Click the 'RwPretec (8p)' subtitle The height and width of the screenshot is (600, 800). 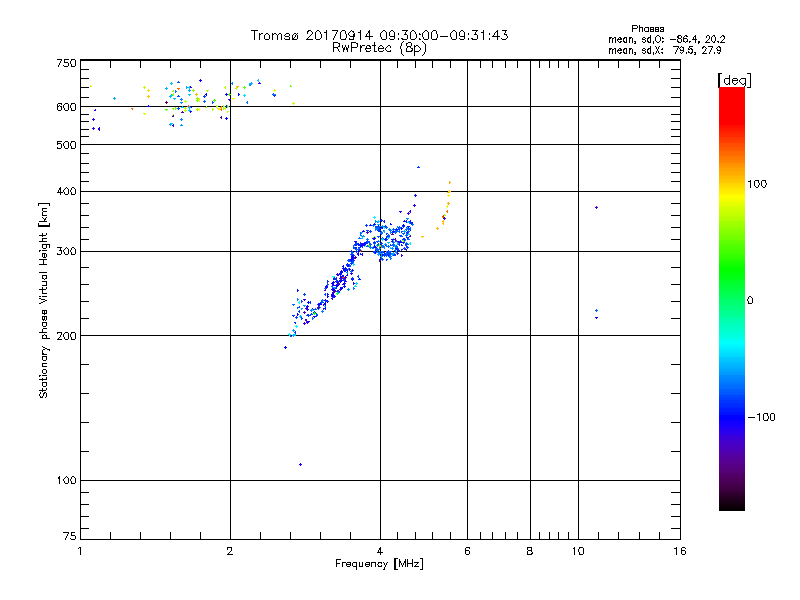click(x=379, y=48)
